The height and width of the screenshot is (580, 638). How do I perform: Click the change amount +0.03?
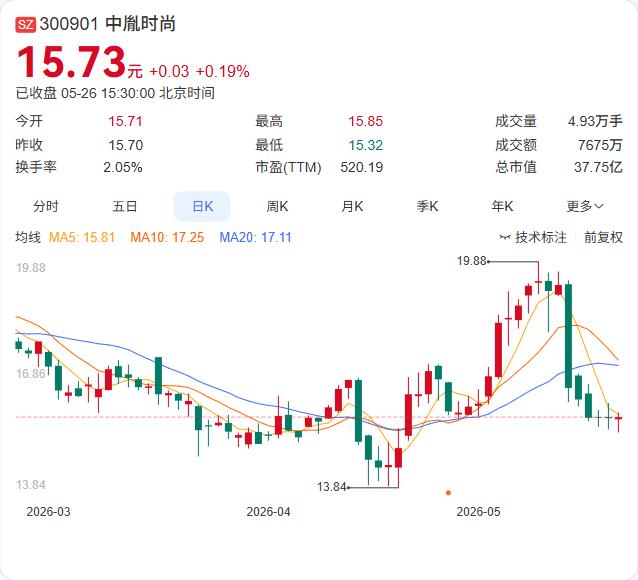tap(169, 72)
